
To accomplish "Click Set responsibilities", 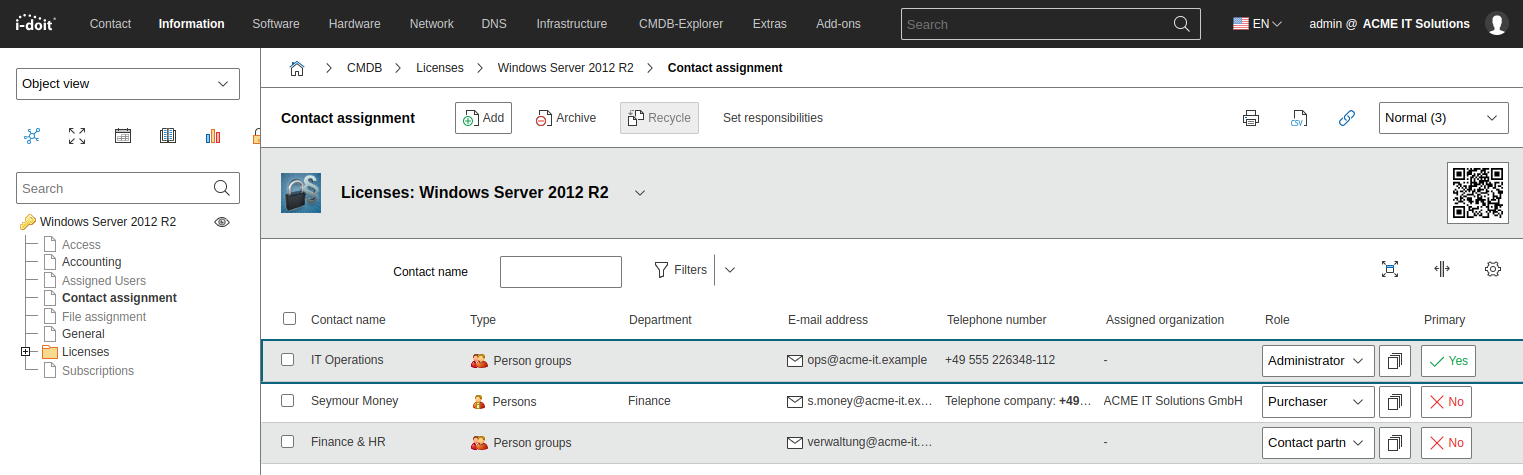I will (x=773, y=118).
